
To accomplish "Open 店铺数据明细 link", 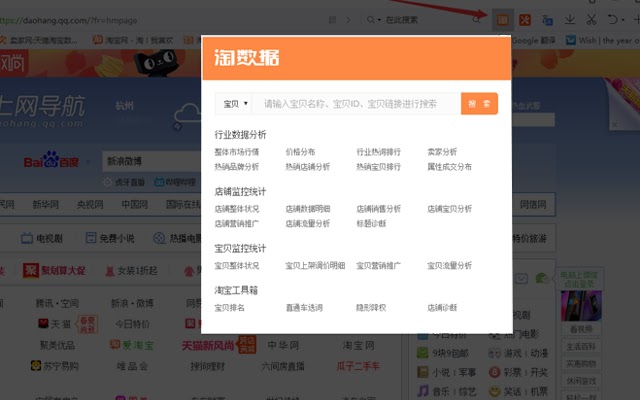I will (308, 209).
